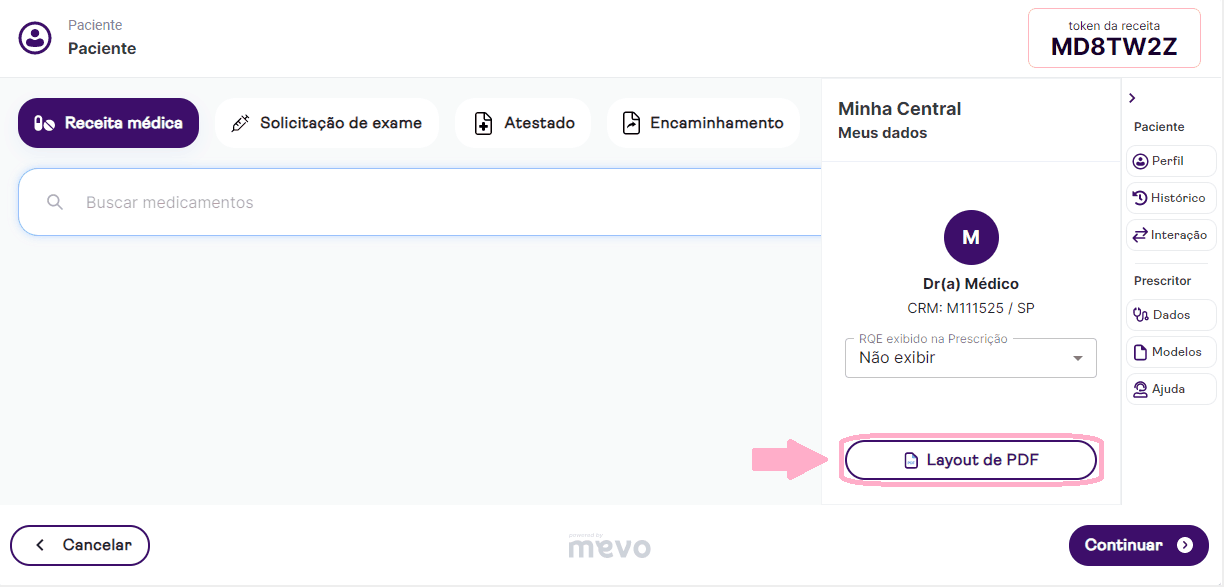1224x587 pixels.
Task: Switch to Receita médica tab
Action: (109, 123)
